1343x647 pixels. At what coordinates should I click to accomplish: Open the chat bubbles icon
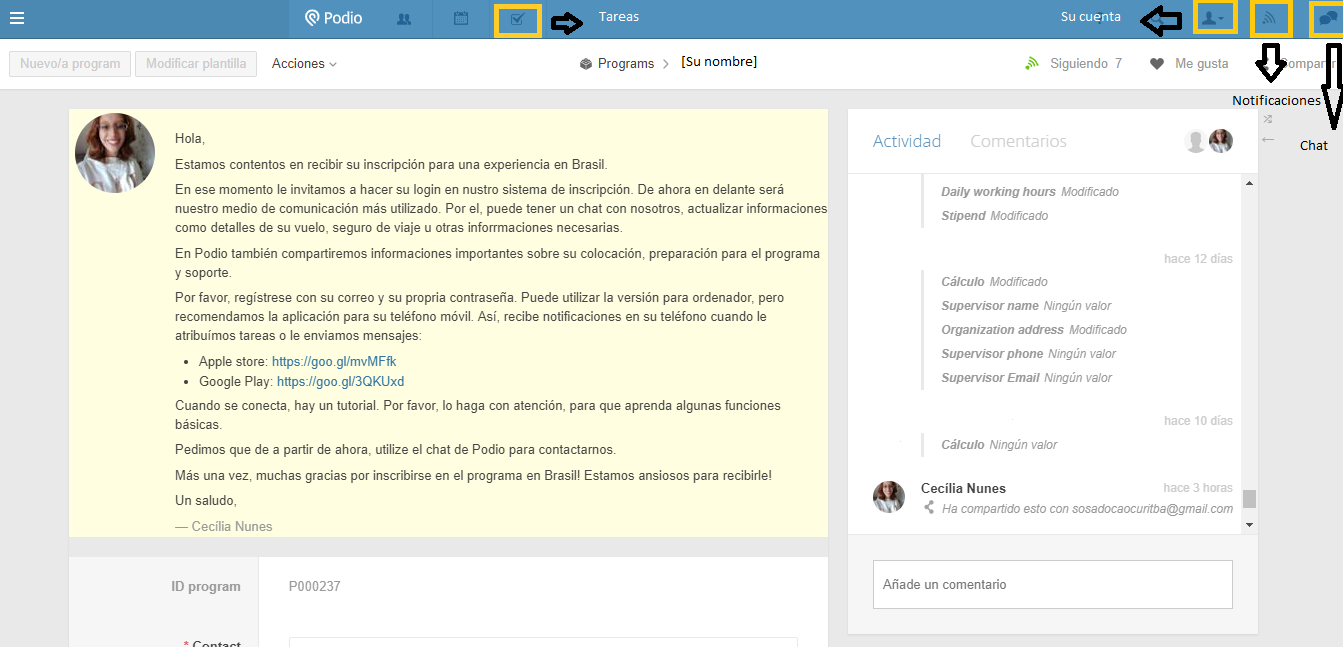(1327, 18)
